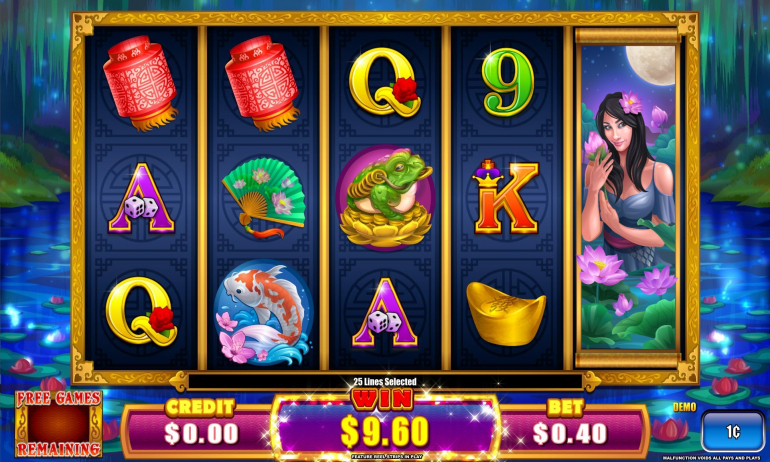This screenshot has height=462, width=770.
Task: Click the purple A symbol on first reel
Action: pyautogui.click(x=141, y=198)
